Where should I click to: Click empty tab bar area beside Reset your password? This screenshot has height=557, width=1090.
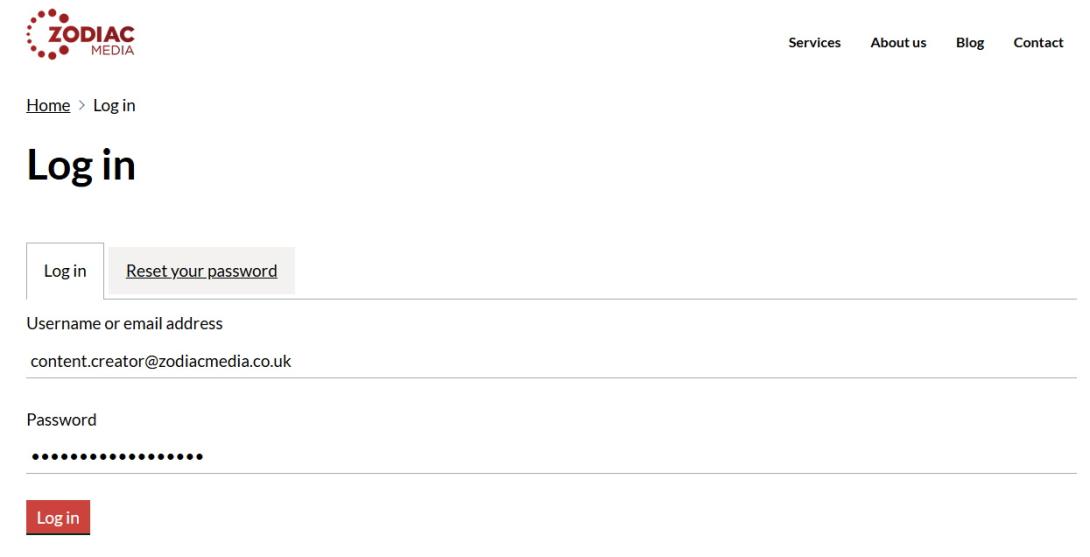[x=680, y=271]
